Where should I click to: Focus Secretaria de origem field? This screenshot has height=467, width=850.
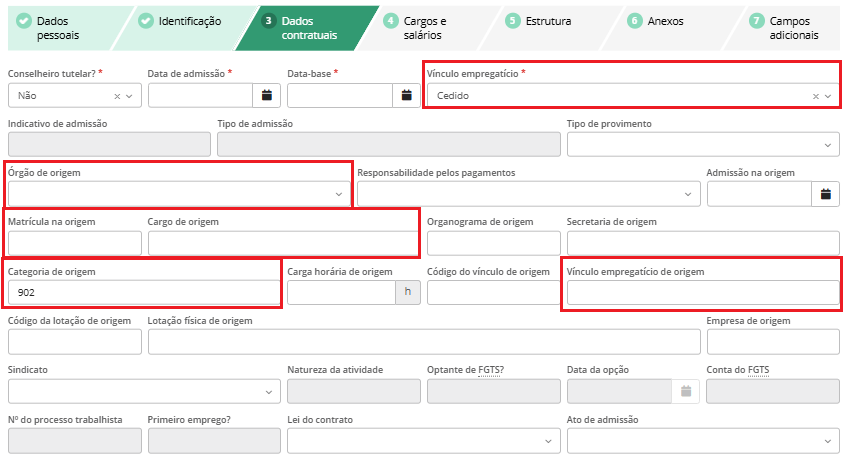703,243
